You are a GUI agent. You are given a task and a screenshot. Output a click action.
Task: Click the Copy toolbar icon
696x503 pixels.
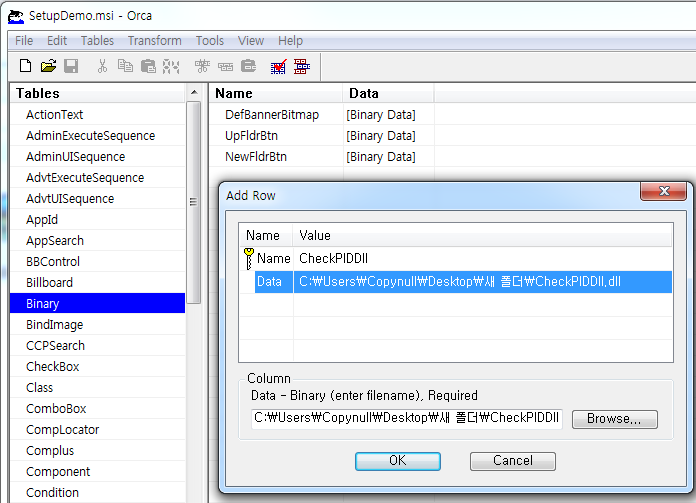pos(125,66)
